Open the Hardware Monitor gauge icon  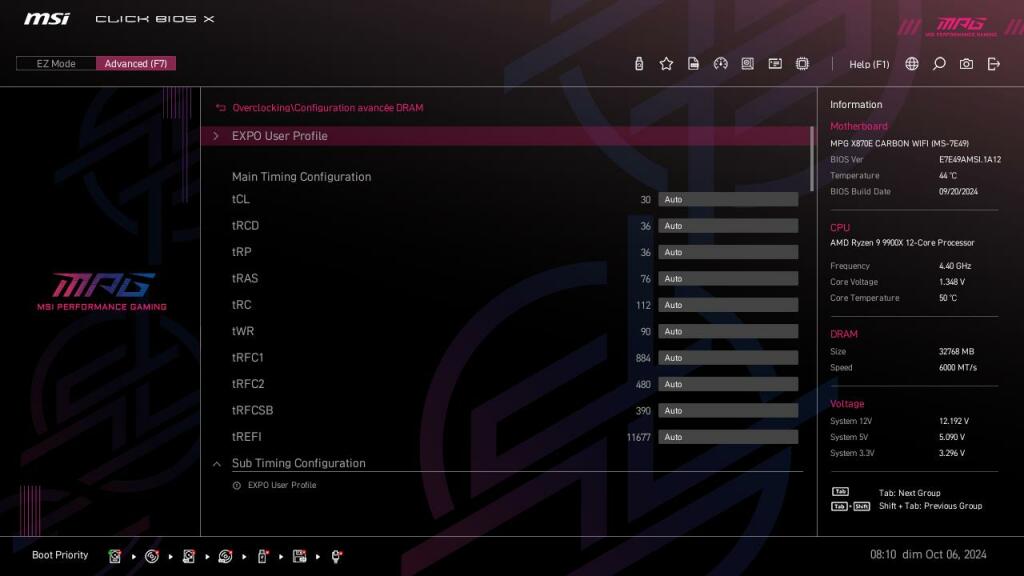tap(721, 63)
